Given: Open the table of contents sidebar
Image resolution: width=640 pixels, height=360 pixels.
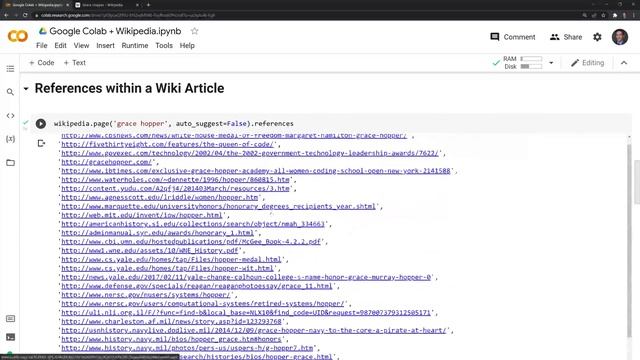Looking at the screenshot, I should [10, 69].
